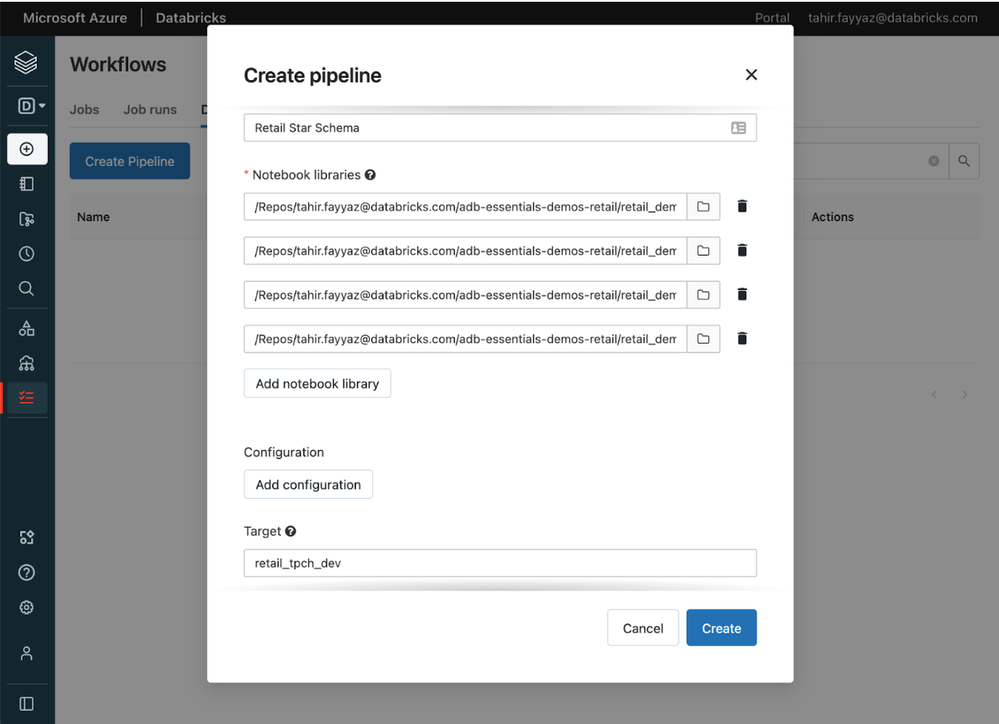Click search magnifier button on Workflows page
Screen dimensions: 999x724
[x=964, y=161]
